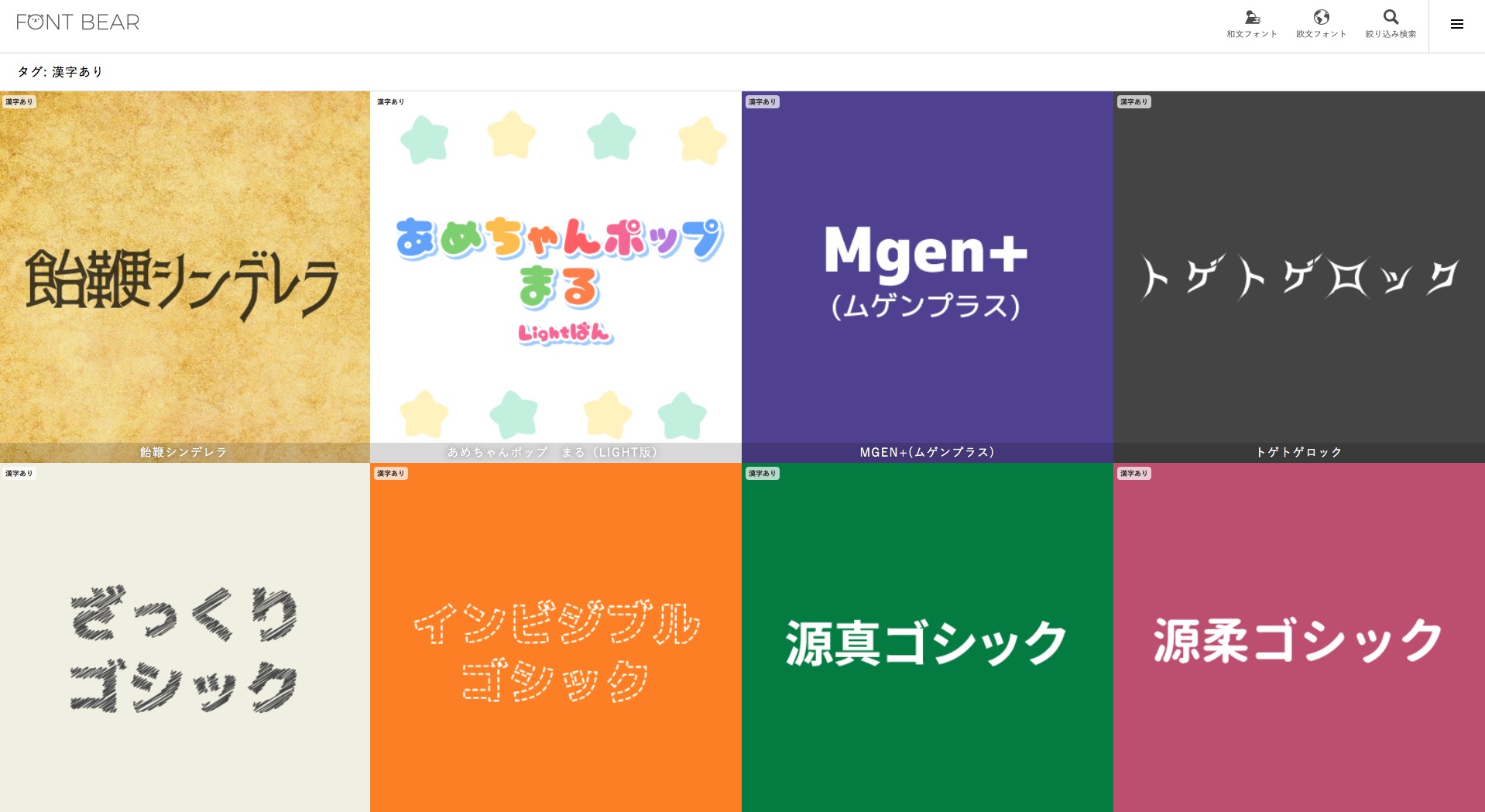Screen dimensions: 1485x812
Task: Click the トゲトゲロック caption text
Action: [x=1299, y=452]
